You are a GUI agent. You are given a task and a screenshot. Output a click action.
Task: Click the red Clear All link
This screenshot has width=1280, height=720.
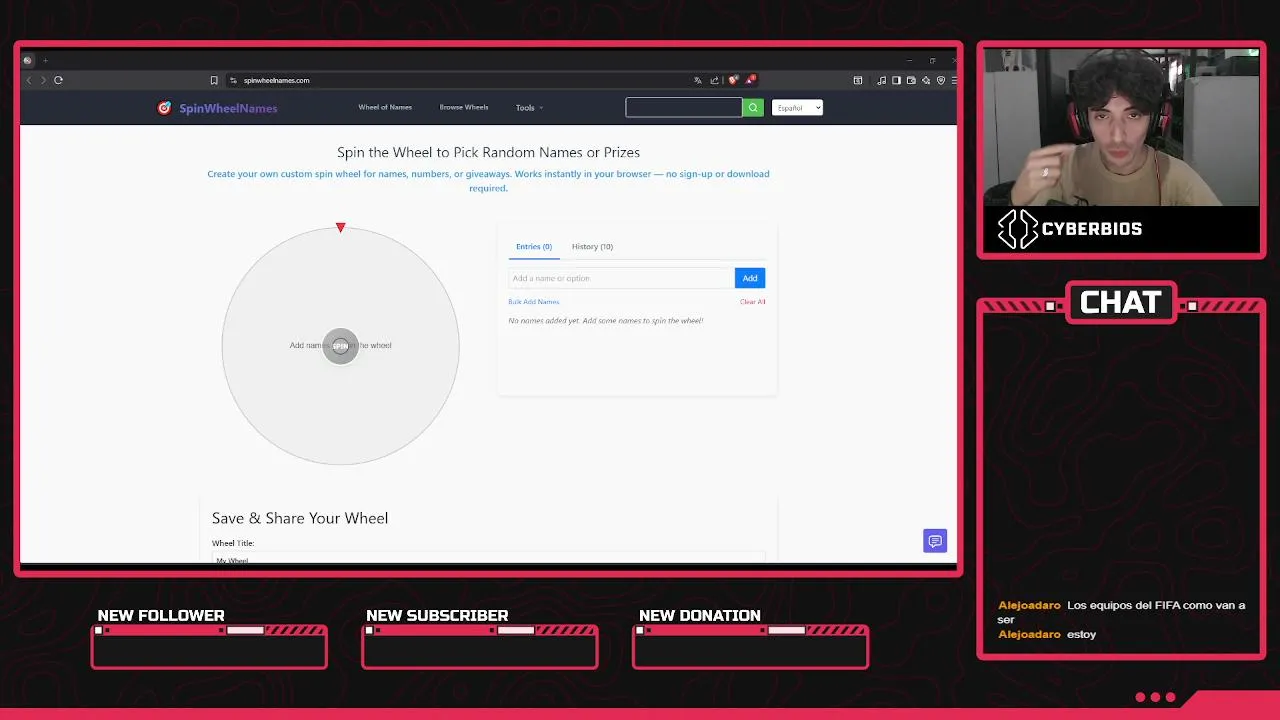coord(752,301)
